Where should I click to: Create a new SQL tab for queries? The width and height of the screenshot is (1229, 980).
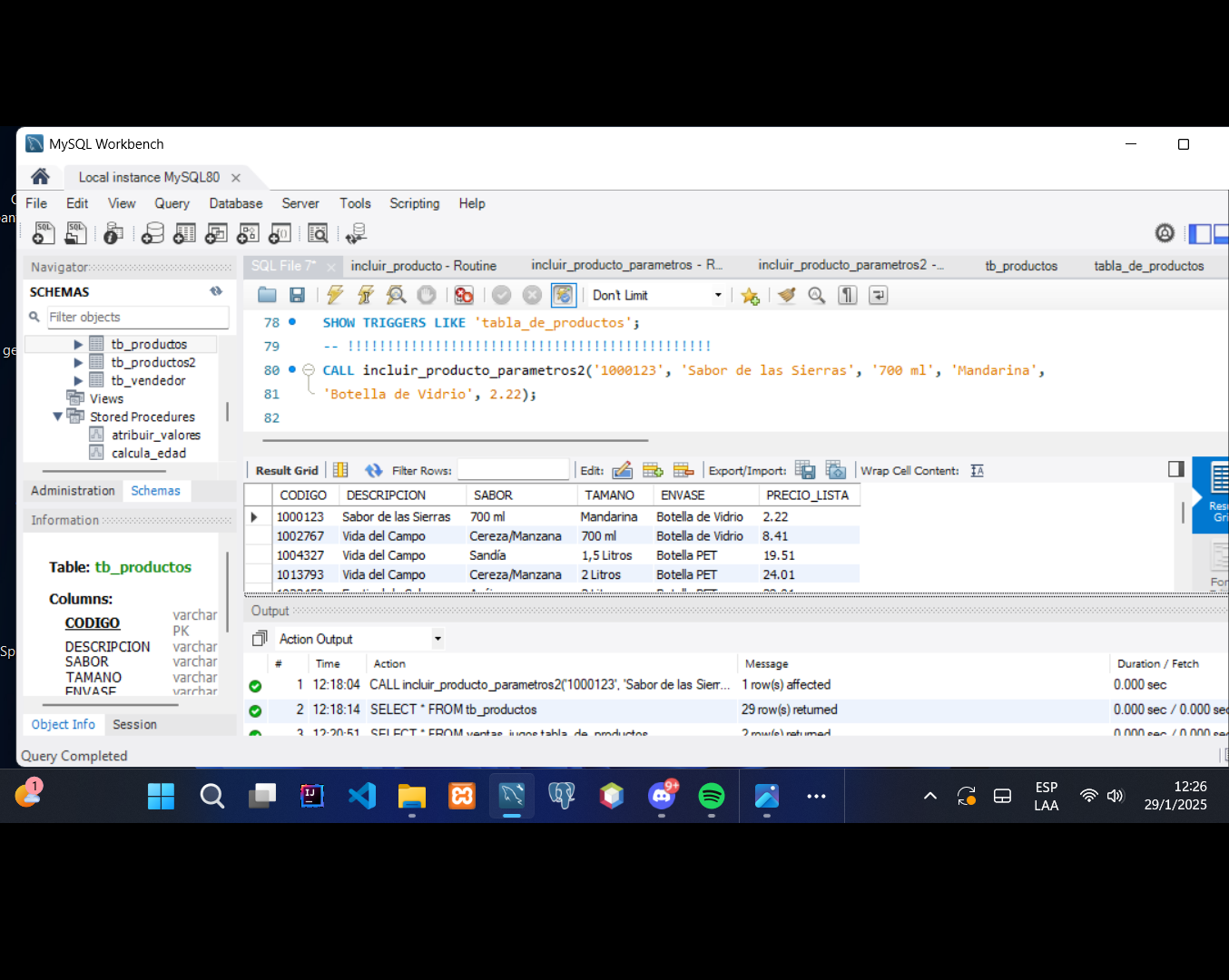point(44,234)
